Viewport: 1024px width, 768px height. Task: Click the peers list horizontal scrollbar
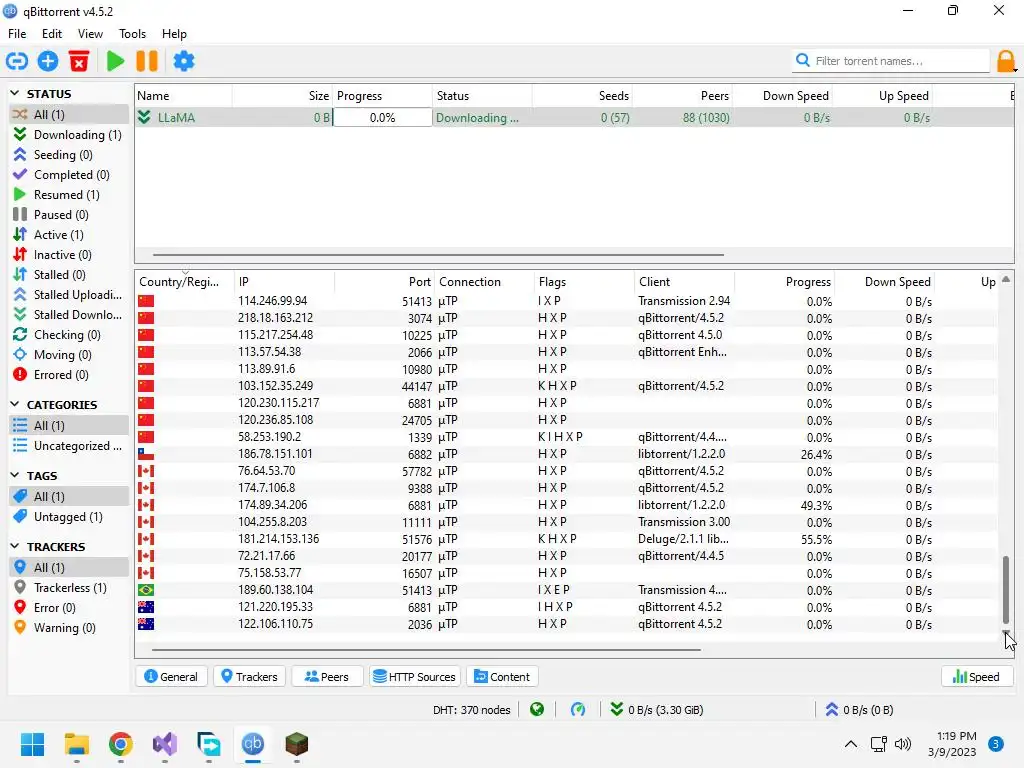(426, 650)
